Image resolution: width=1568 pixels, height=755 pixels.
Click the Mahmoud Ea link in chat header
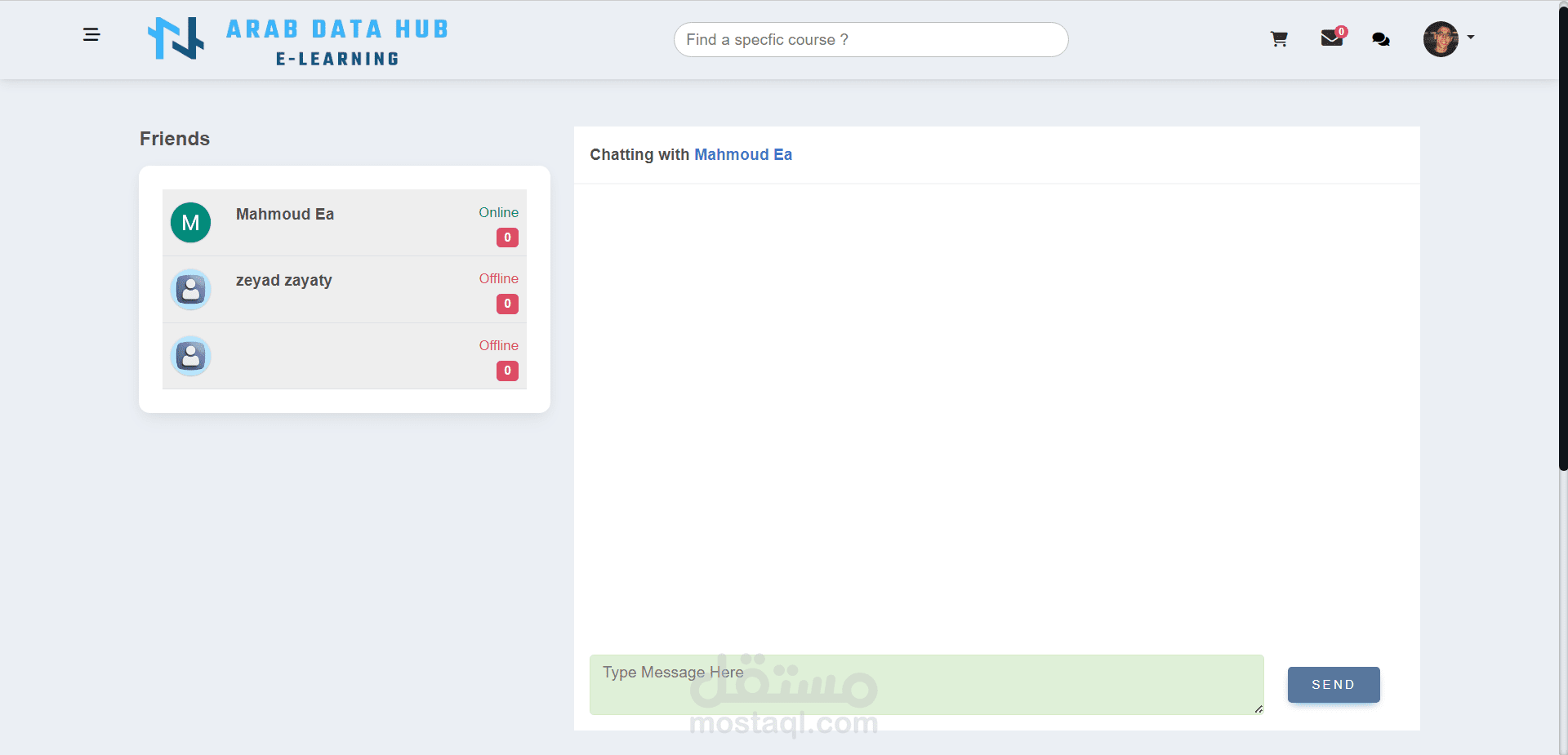pos(743,154)
